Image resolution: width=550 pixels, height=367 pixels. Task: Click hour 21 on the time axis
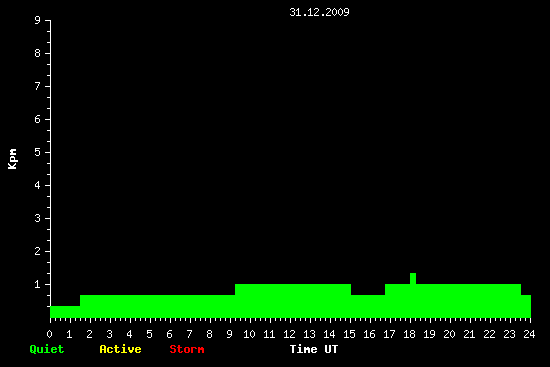[469, 334]
